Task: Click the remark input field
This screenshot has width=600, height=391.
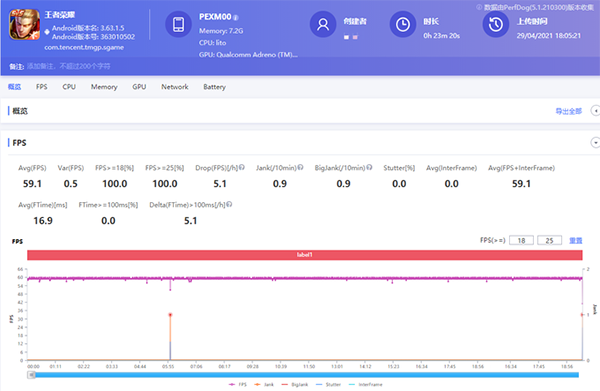Action: tap(68, 66)
